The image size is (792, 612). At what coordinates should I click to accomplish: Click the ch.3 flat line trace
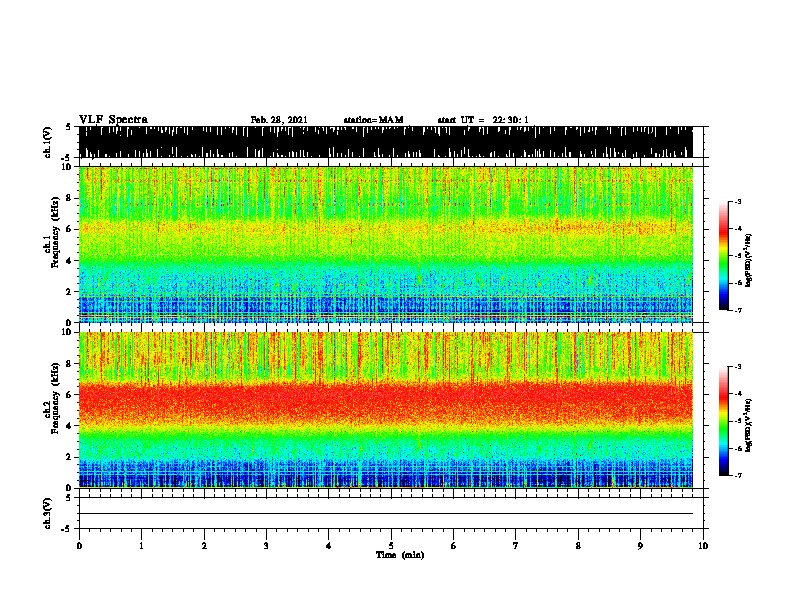(385, 514)
